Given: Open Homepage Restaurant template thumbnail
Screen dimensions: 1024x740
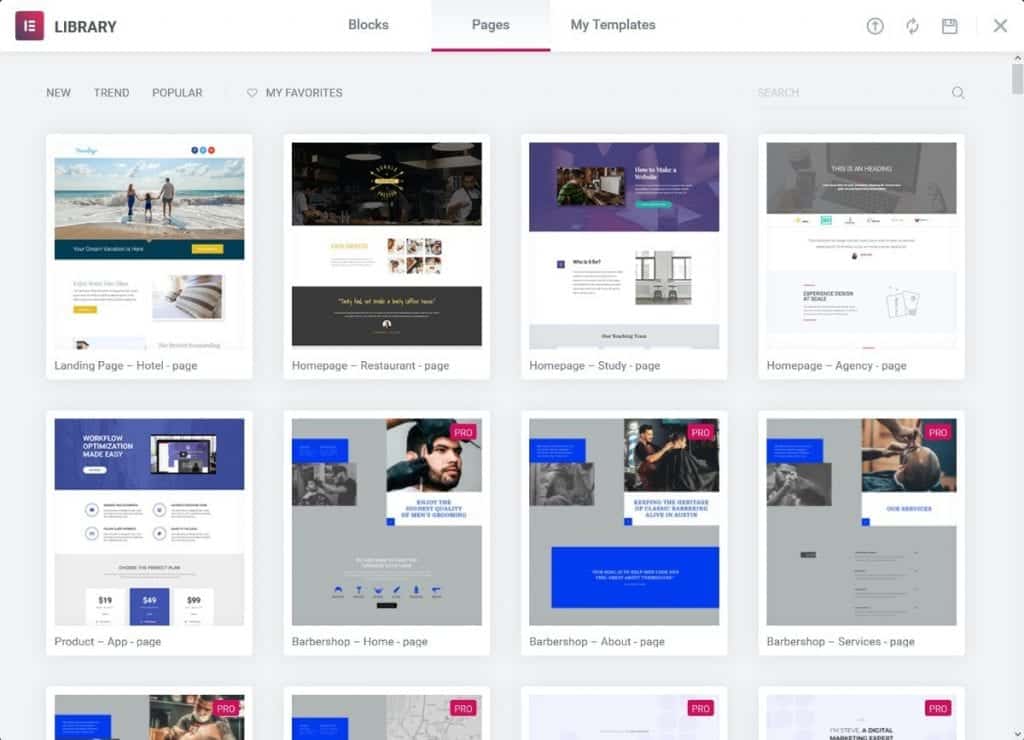Looking at the screenshot, I should pyautogui.click(x=387, y=246).
